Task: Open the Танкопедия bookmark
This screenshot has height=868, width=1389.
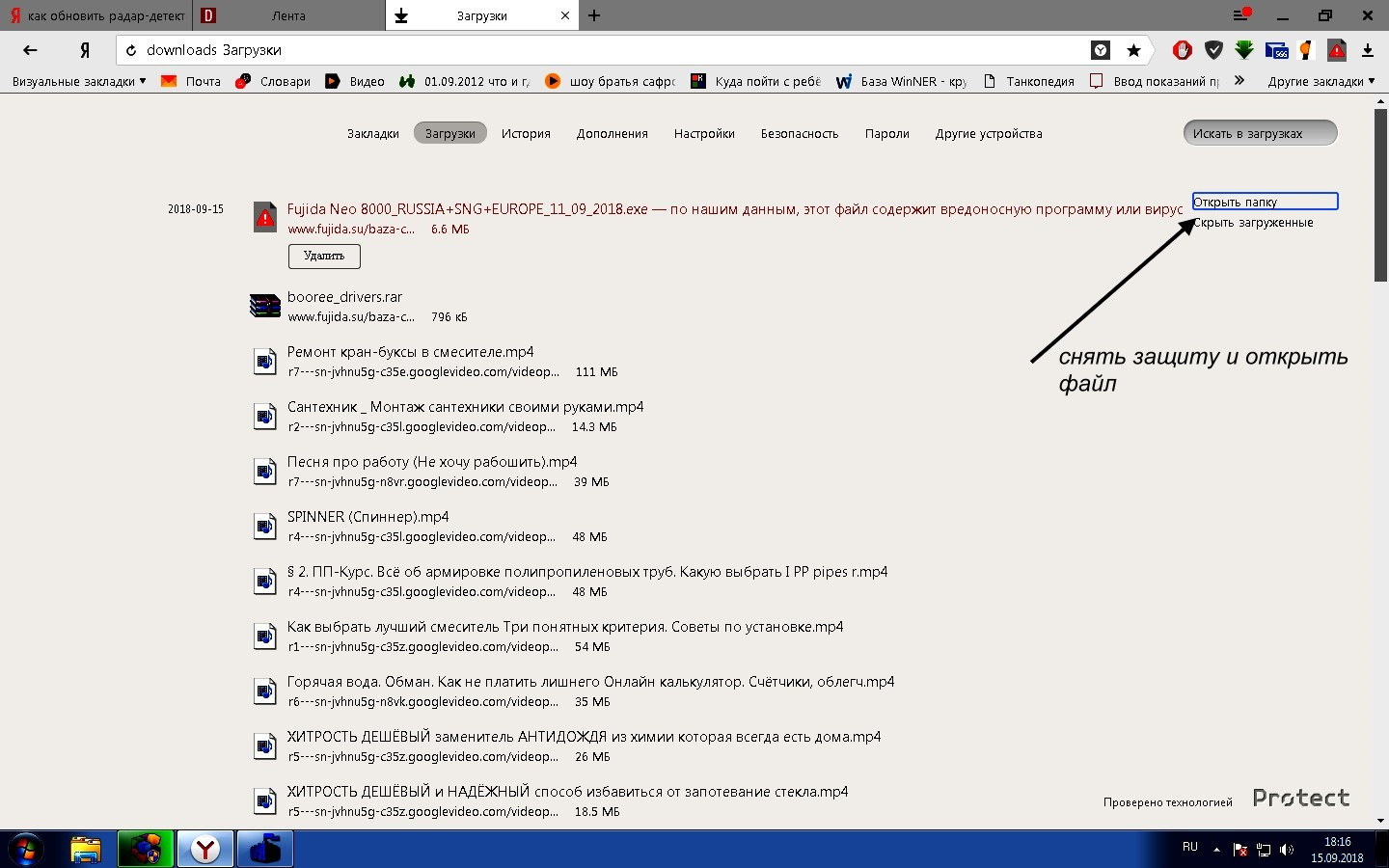Action: [1028, 81]
